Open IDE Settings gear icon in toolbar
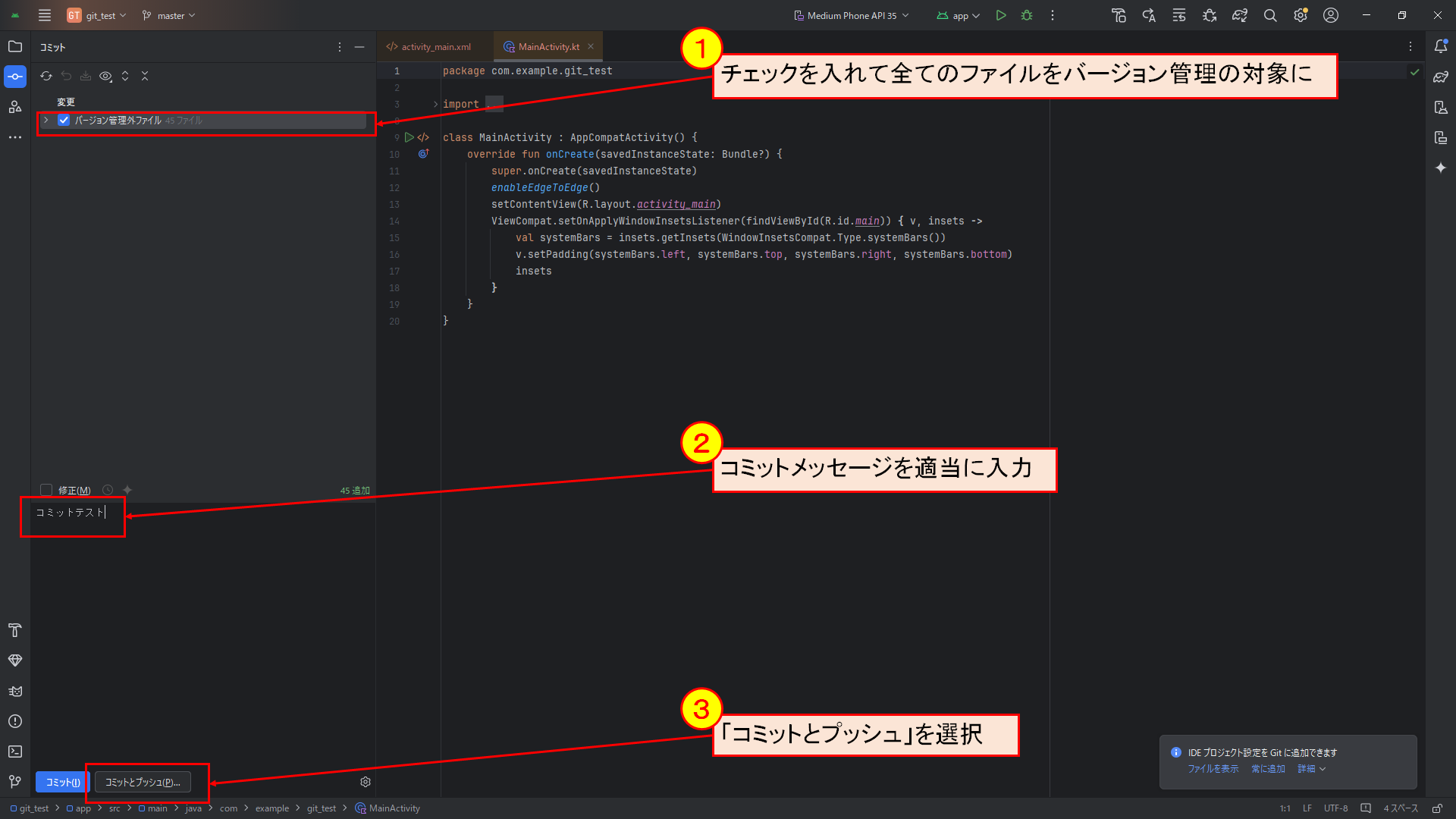1456x819 pixels. [1301, 15]
